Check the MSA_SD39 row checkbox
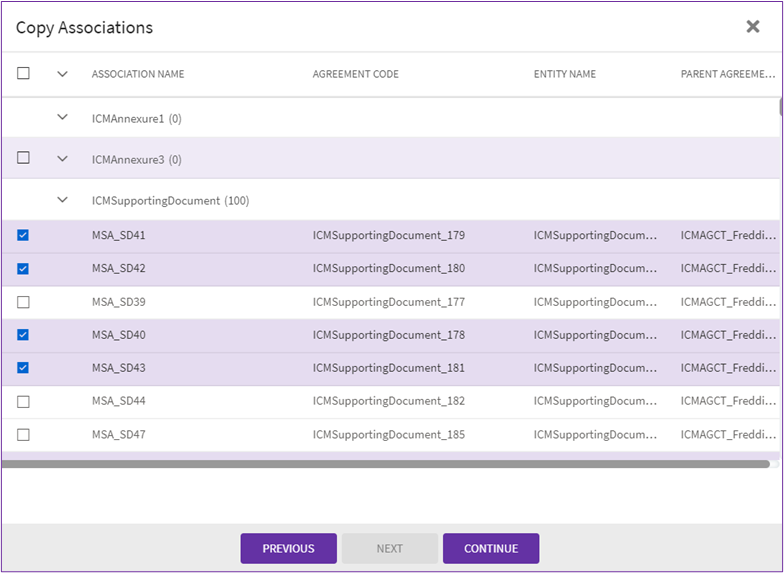Screen dimensions: 784x573 [x=24, y=302]
